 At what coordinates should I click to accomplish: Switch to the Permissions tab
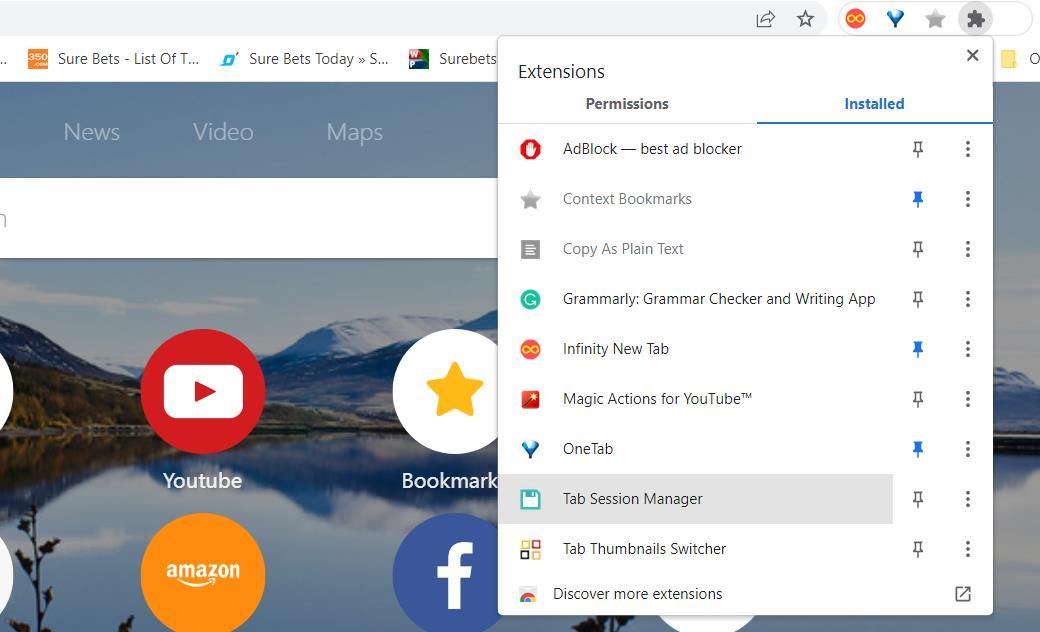point(627,103)
